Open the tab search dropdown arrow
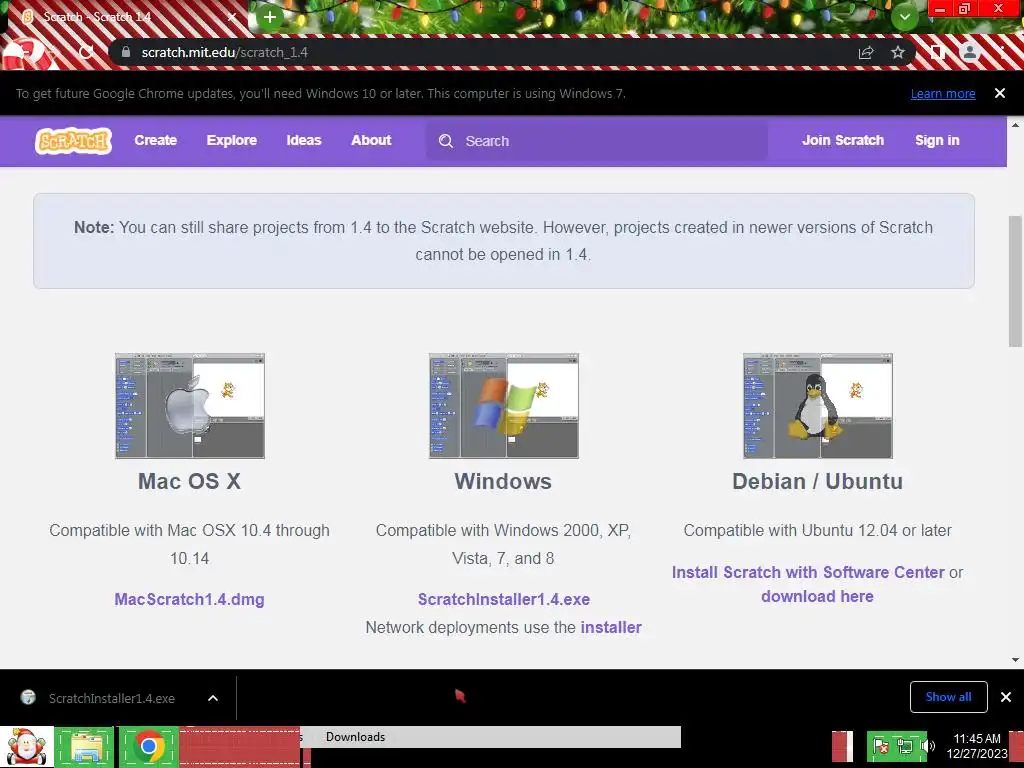 click(904, 17)
